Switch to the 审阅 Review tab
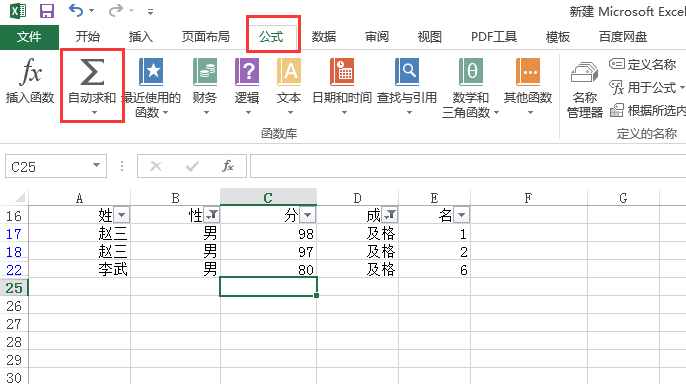 pos(377,37)
